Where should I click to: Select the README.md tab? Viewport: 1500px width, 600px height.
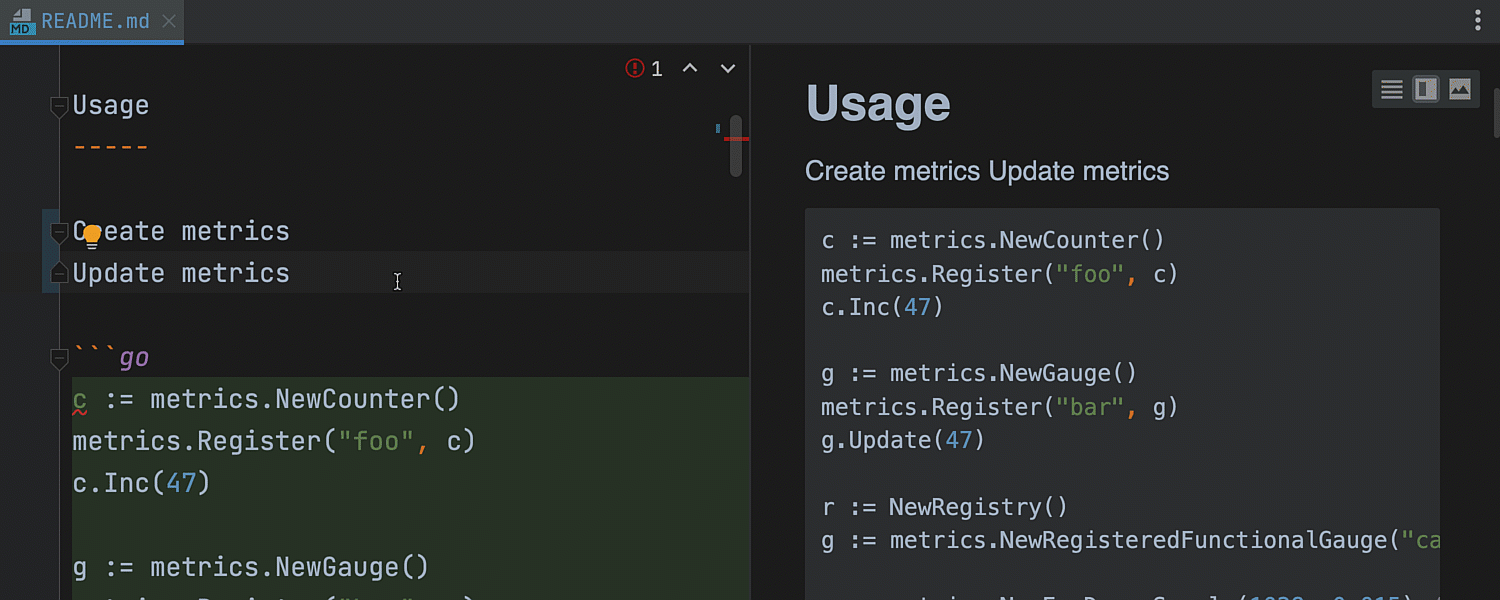click(95, 21)
